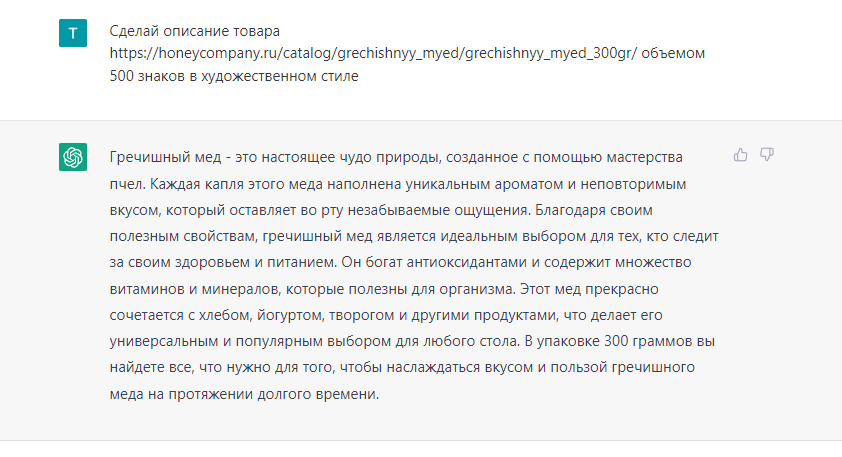Click the phrase "витаминов и минералов"
The image size is (842, 457).
click(195, 289)
